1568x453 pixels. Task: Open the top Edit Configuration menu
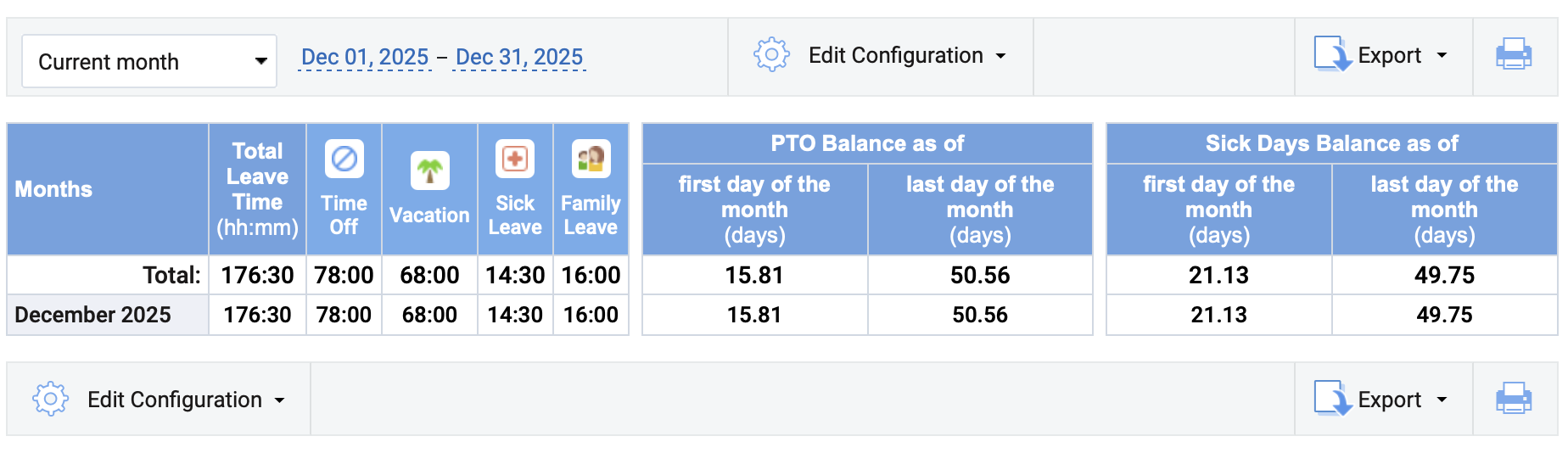pyautogui.click(x=906, y=56)
